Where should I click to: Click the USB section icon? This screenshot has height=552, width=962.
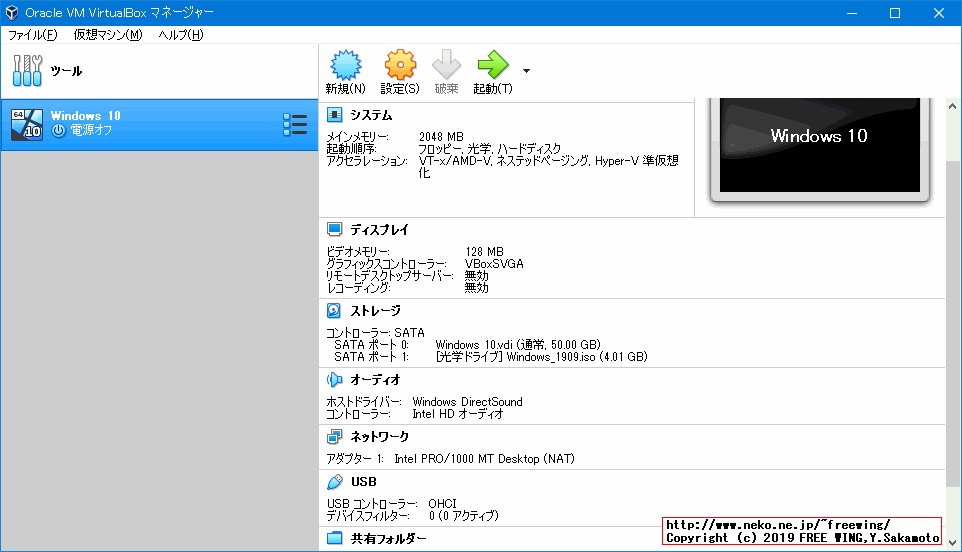[334, 481]
